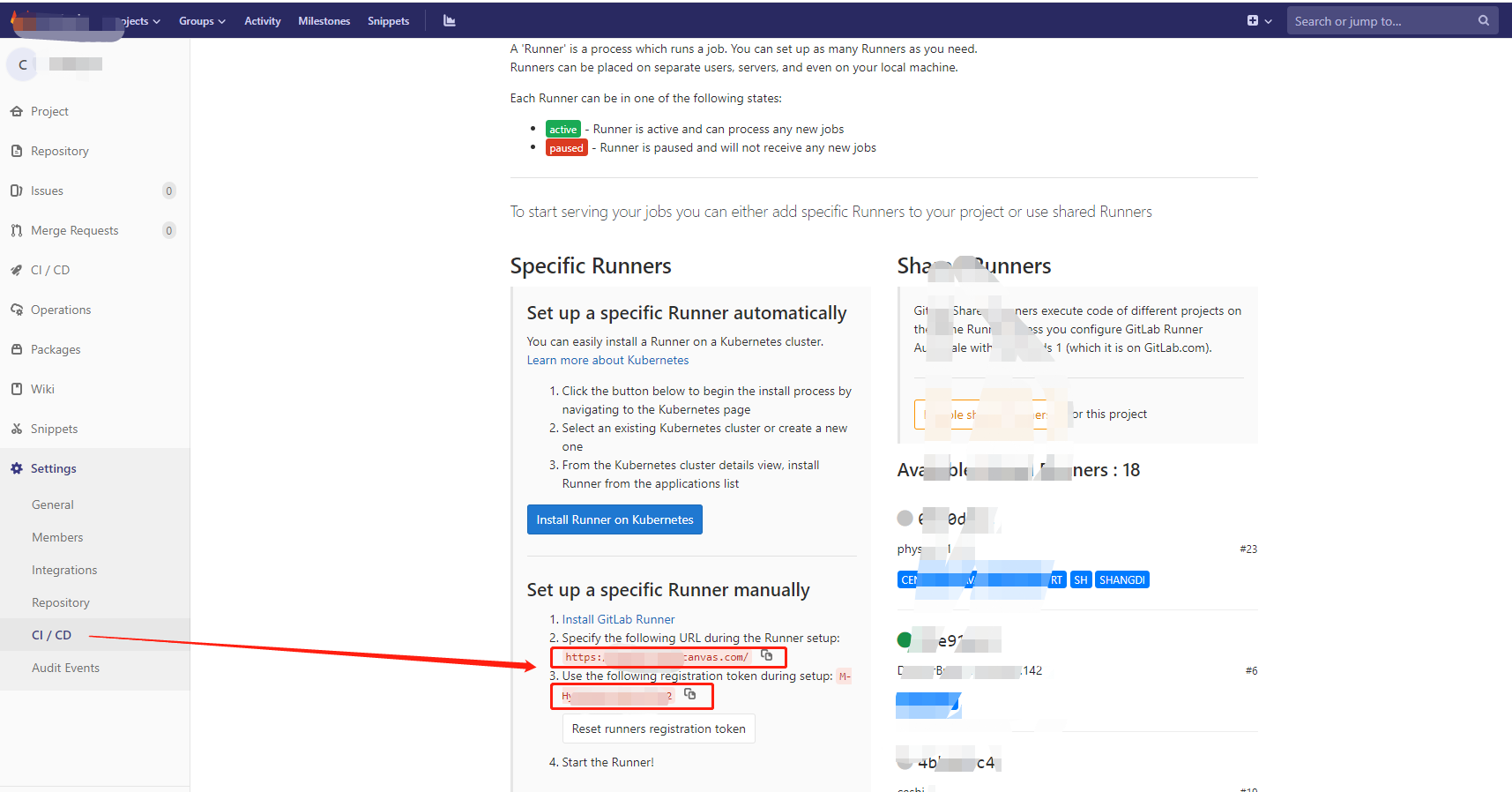Click the Operations icon in sidebar
This screenshot has height=792, width=1512.
tap(17, 310)
